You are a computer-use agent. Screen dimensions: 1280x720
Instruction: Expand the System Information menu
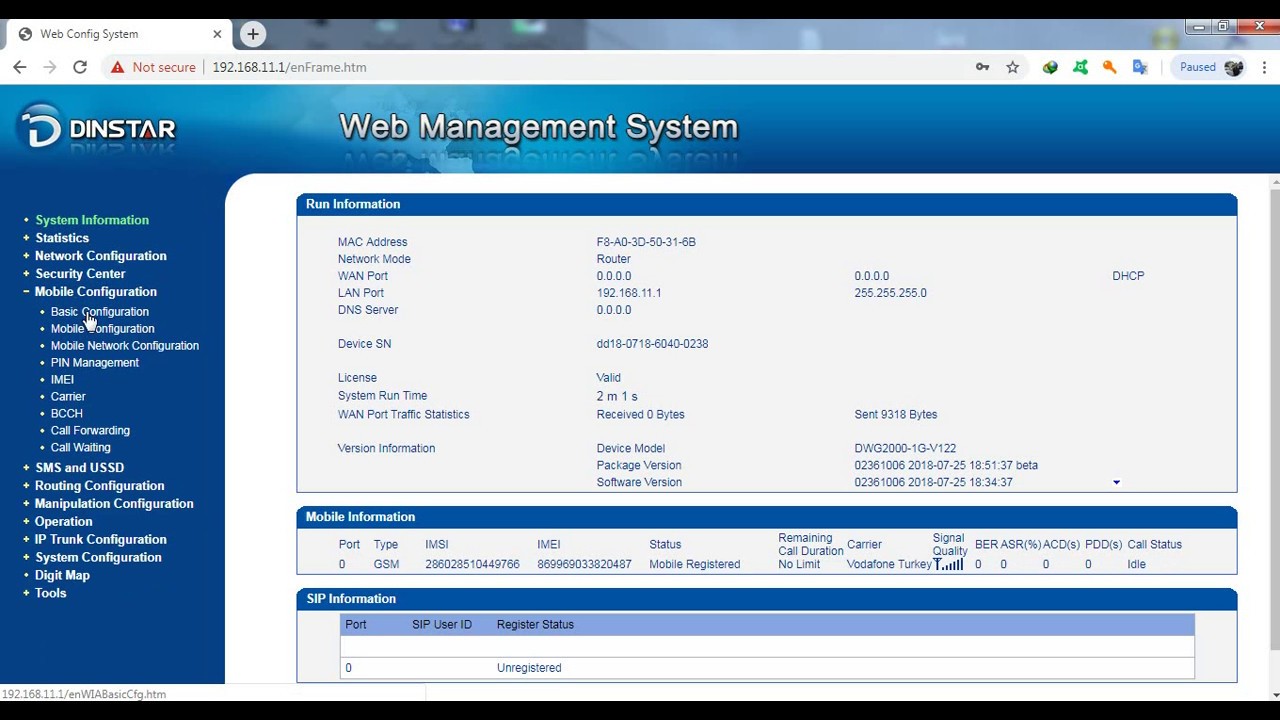(x=92, y=220)
